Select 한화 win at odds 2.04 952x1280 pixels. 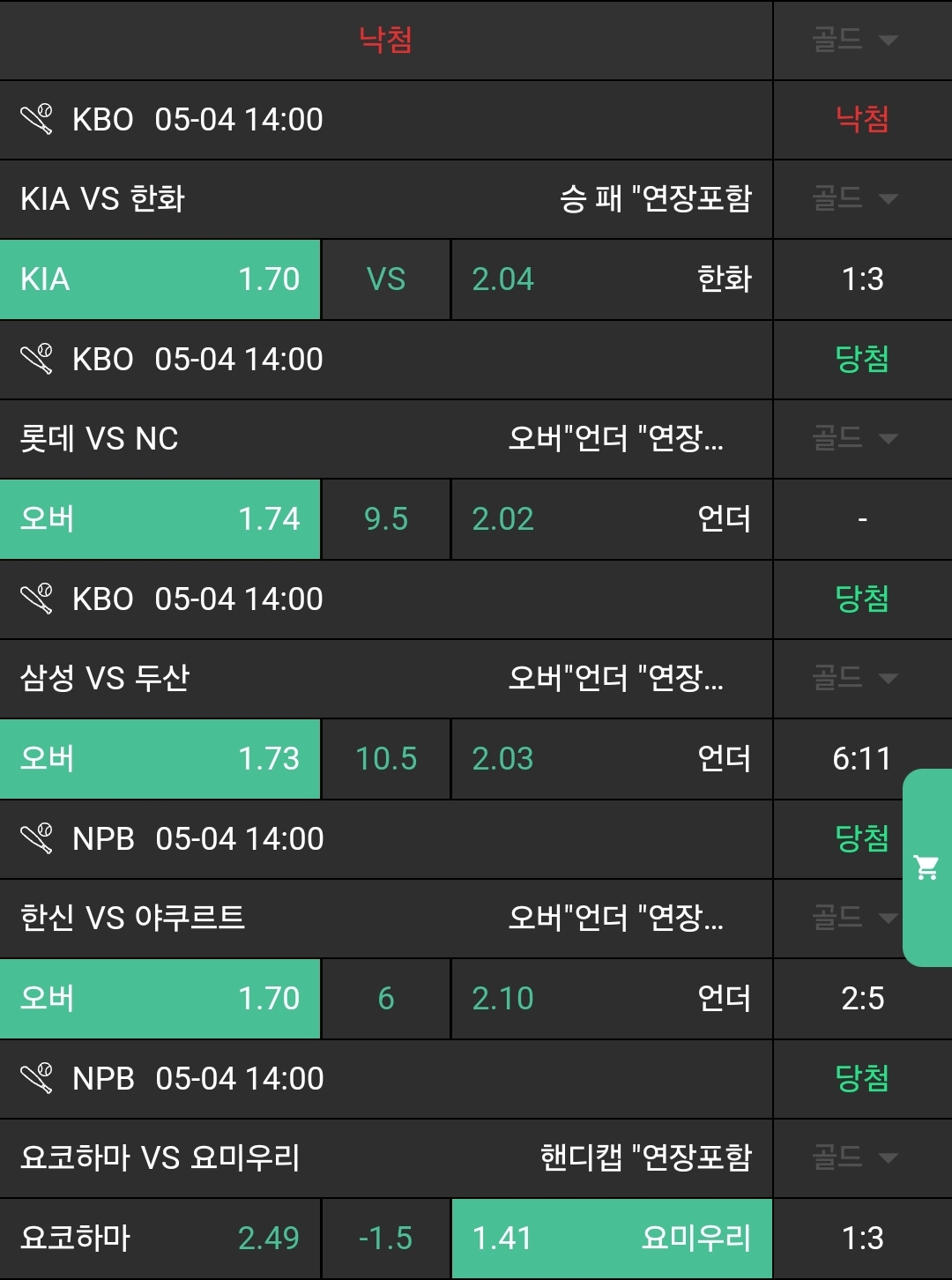coord(611,279)
